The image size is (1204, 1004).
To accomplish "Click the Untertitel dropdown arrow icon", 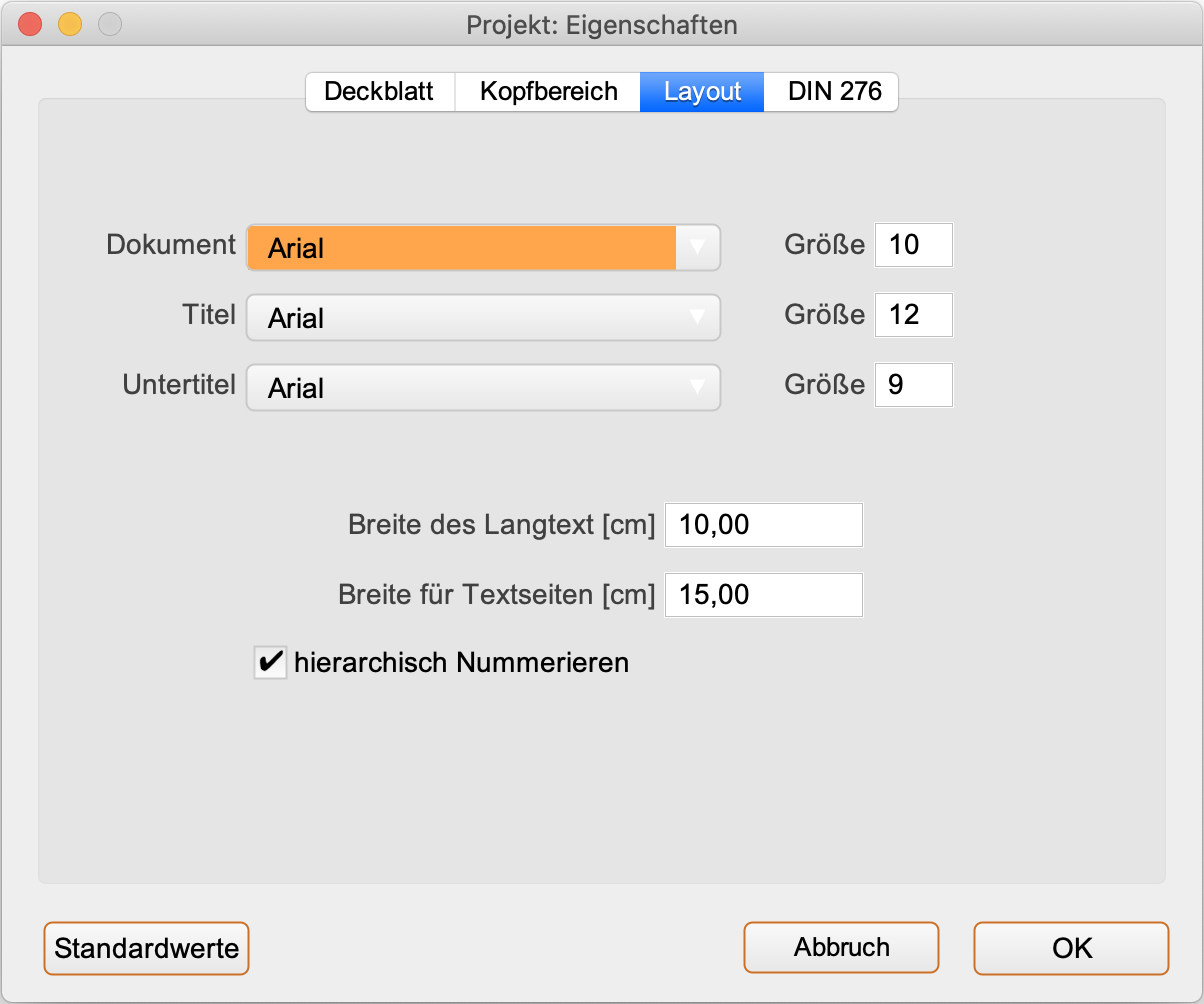I will point(698,387).
